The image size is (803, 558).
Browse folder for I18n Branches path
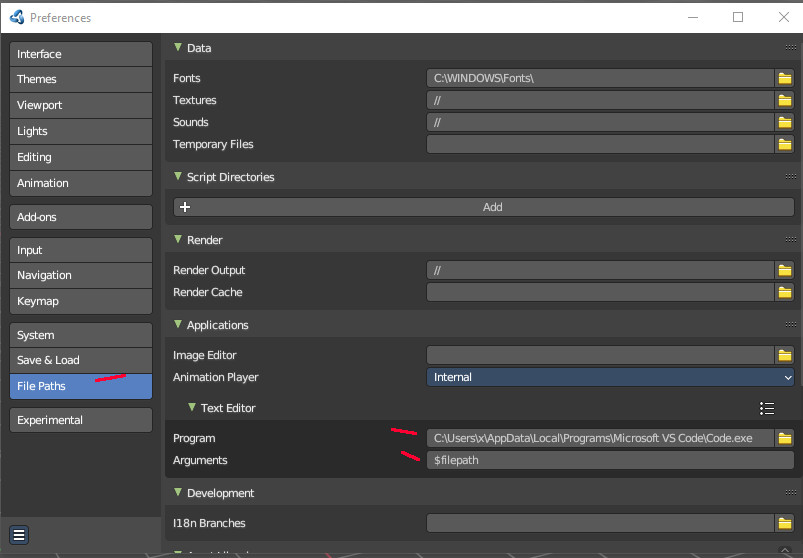[785, 523]
